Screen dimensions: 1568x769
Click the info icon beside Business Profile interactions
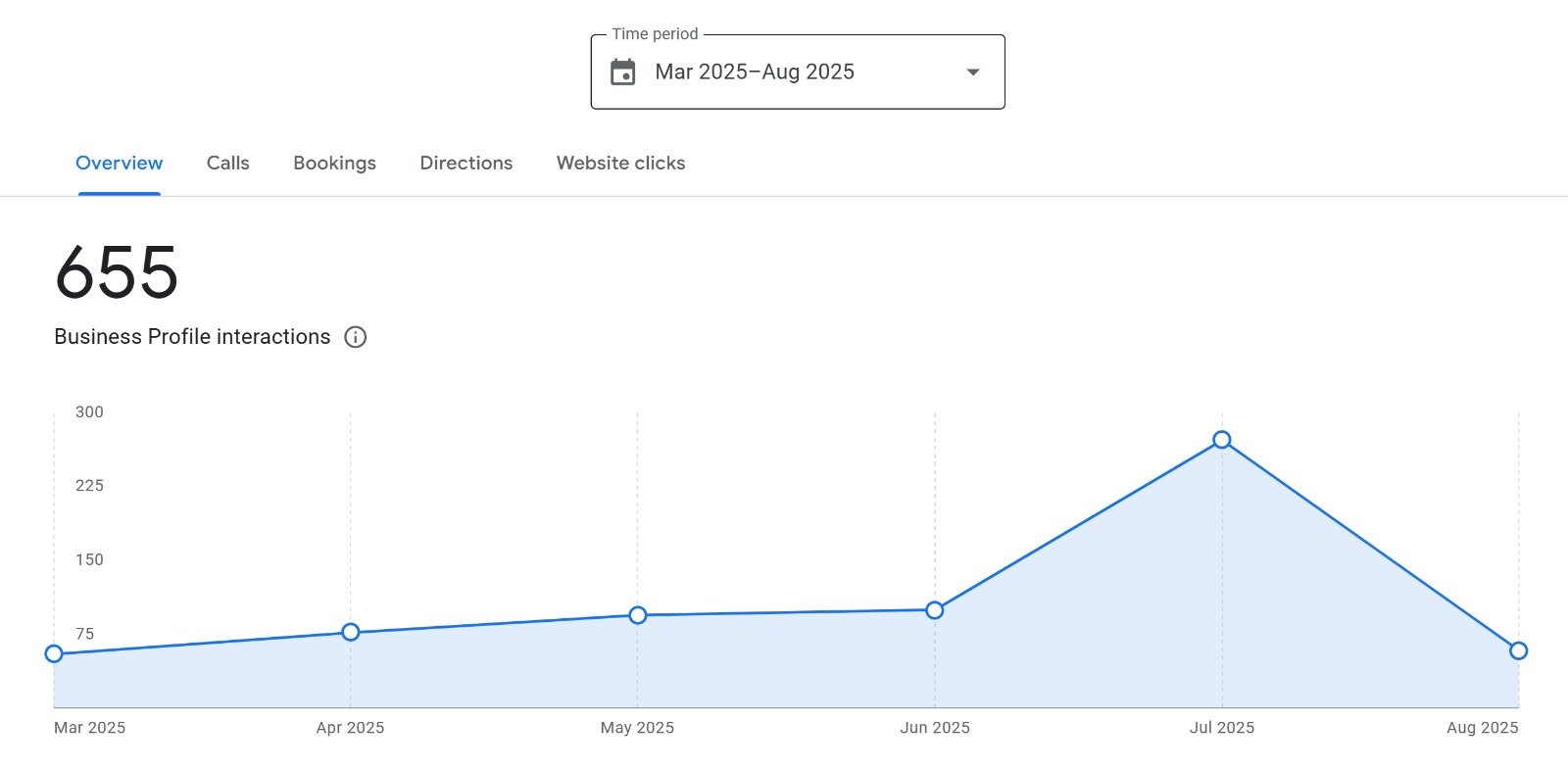pyautogui.click(x=356, y=337)
